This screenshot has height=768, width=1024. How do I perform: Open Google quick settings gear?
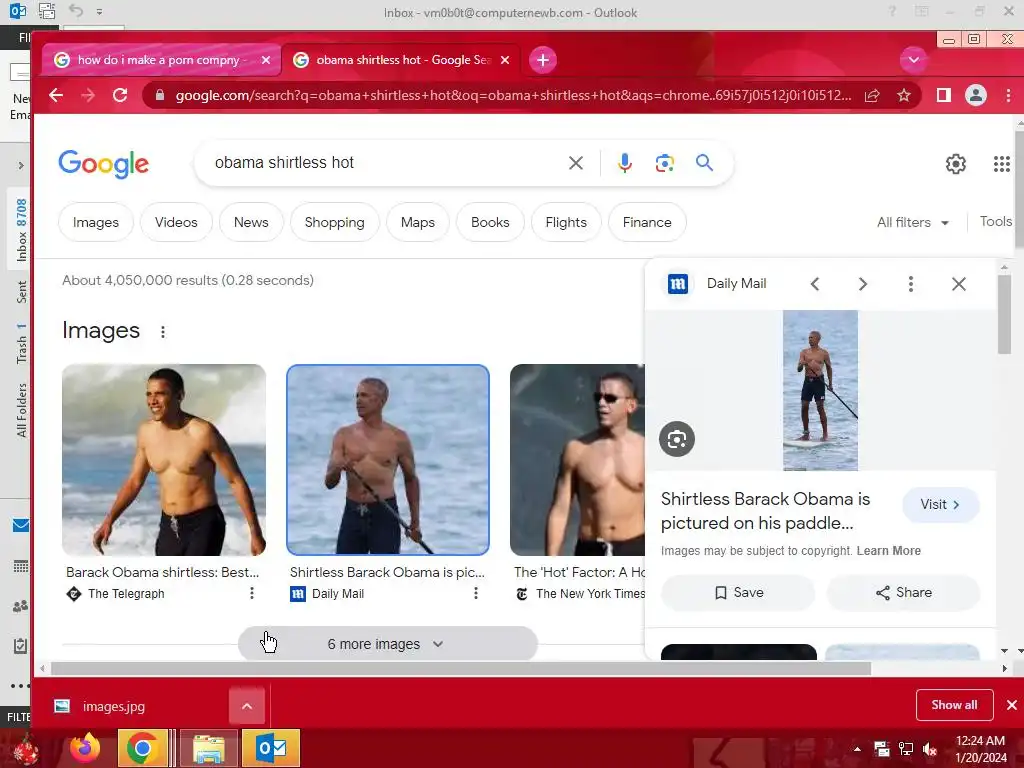pyautogui.click(x=955, y=164)
